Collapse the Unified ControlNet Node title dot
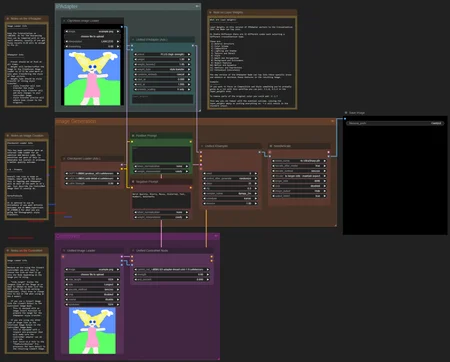450x362 pixels. [133, 250]
